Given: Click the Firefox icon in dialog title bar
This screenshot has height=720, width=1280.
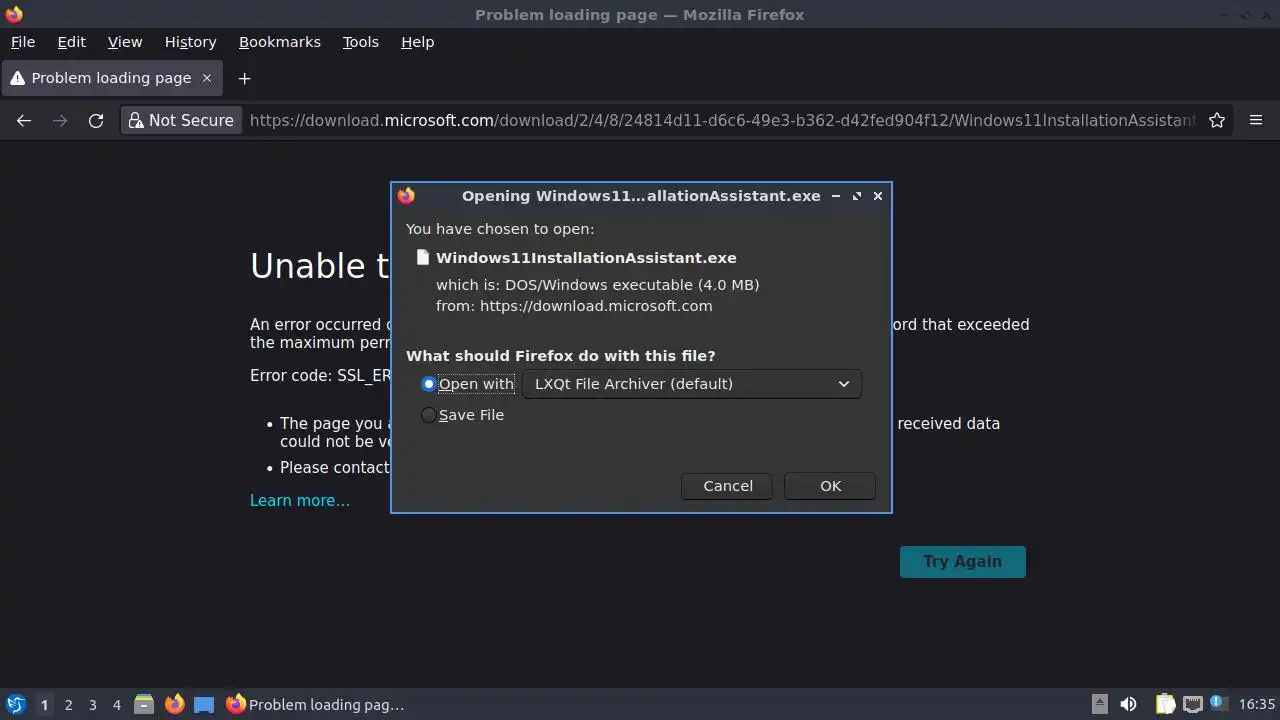Looking at the screenshot, I should pyautogui.click(x=406, y=196).
